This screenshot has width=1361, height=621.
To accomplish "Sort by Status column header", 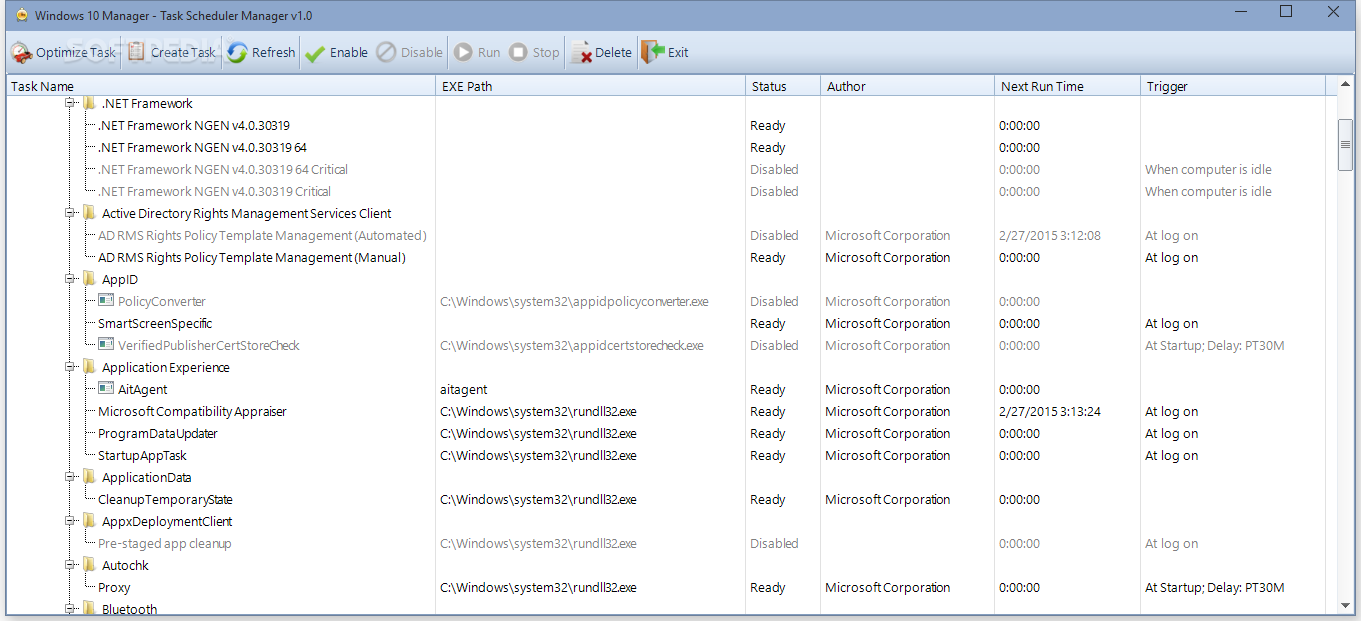I will point(783,86).
